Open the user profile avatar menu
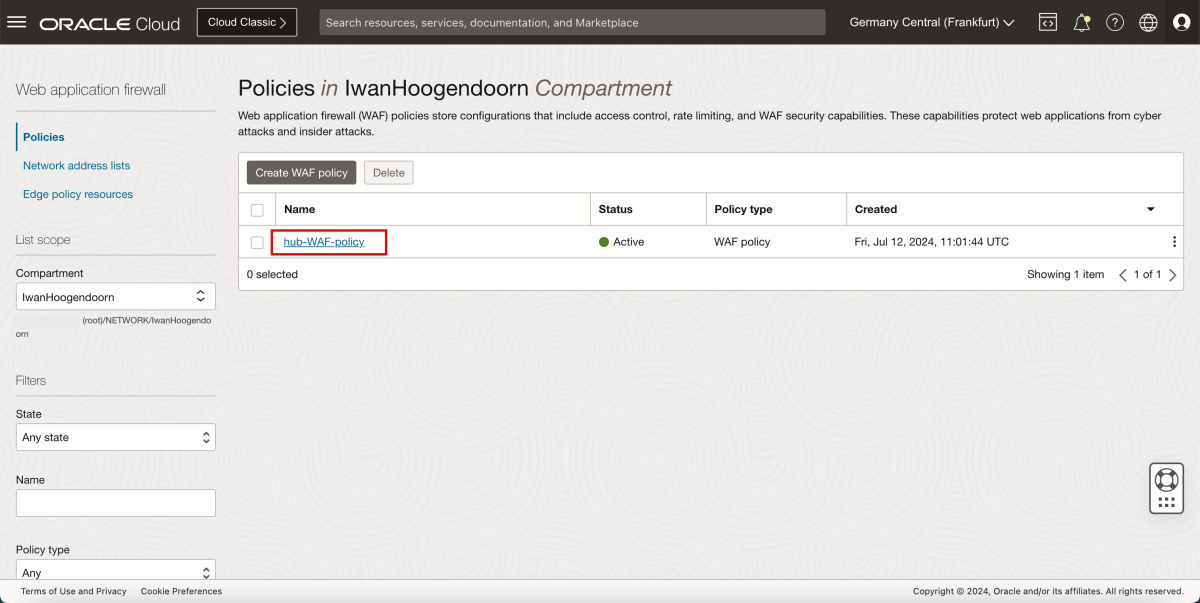The width and height of the screenshot is (1200, 603). point(1182,21)
